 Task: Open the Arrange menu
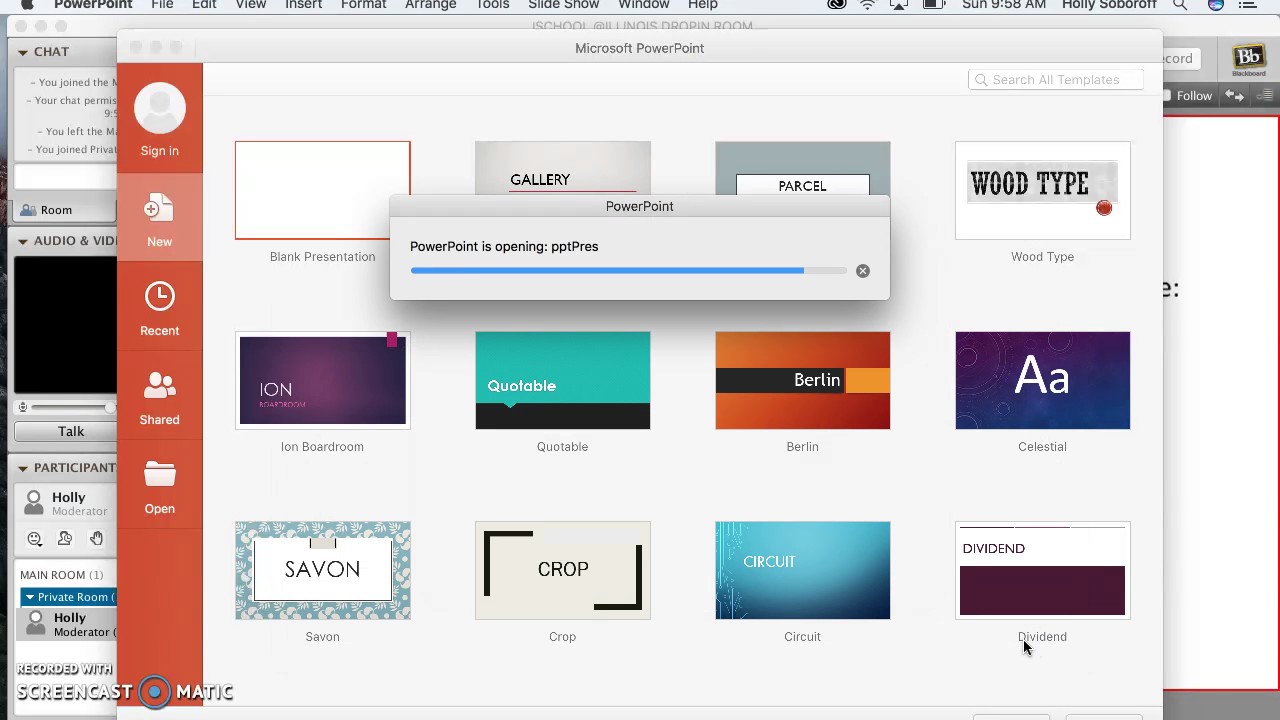click(430, 4)
